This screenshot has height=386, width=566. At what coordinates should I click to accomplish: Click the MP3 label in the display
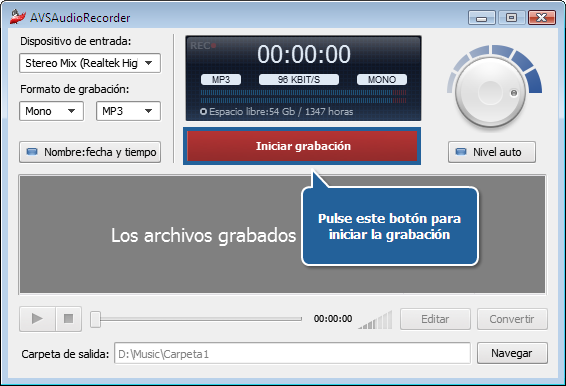click(x=221, y=79)
